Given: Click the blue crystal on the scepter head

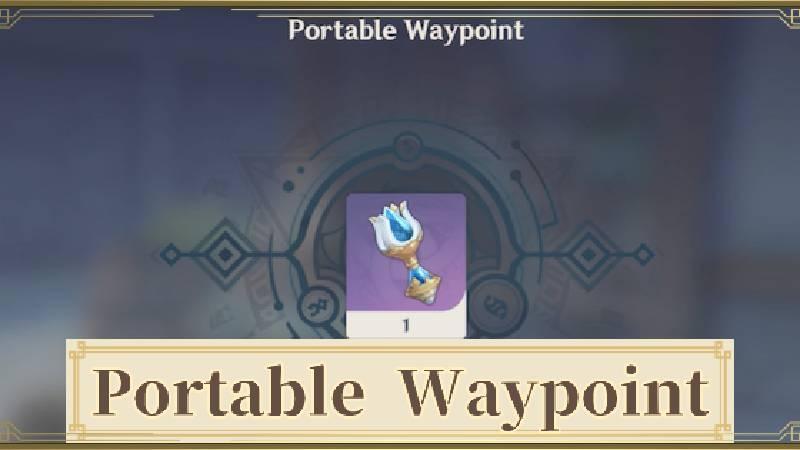Looking at the screenshot, I should coord(396,225).
